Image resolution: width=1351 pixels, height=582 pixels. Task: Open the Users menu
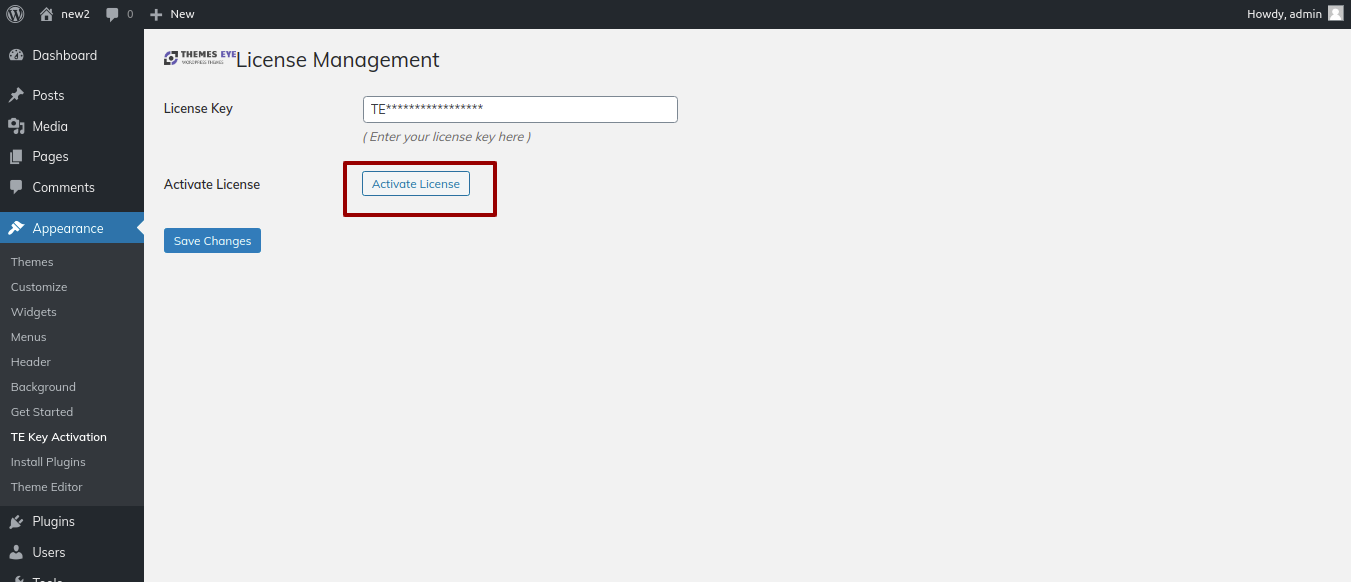(48, 552)
